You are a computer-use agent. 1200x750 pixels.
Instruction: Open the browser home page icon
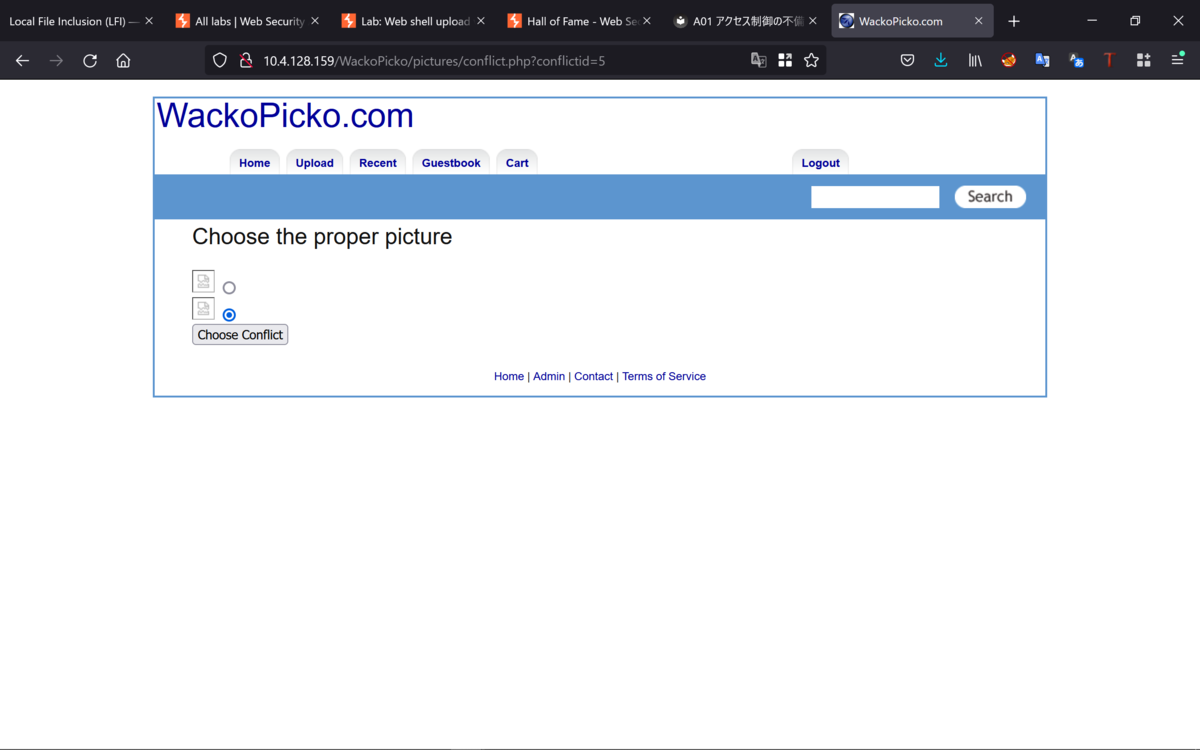pos(123,61)
